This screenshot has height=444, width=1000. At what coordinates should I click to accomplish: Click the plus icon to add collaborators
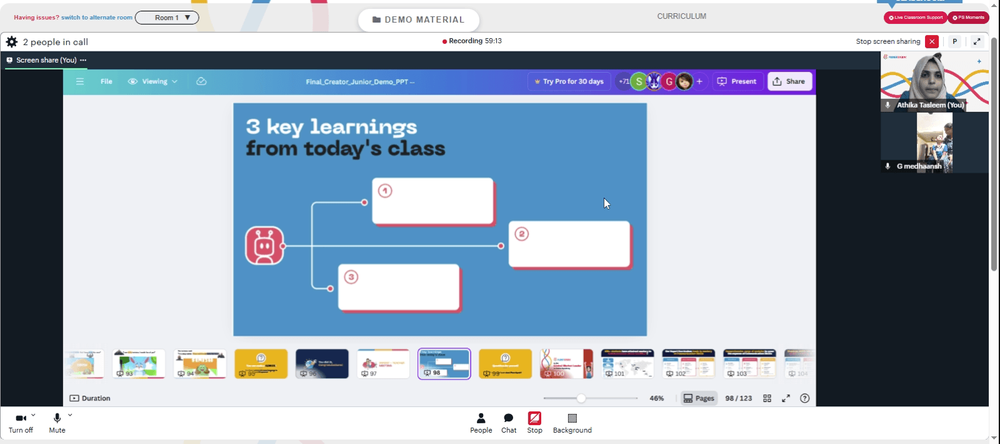tap(699, 82)
